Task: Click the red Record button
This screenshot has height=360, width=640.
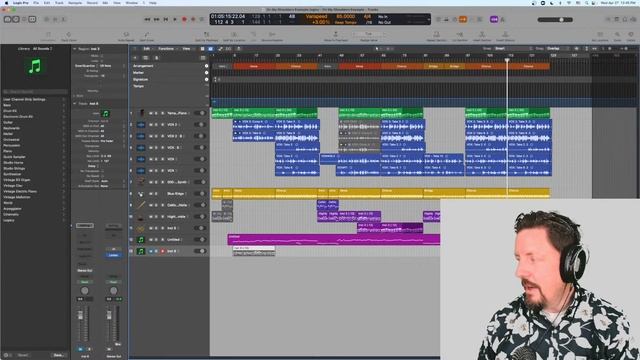Action: coord(184,19)
